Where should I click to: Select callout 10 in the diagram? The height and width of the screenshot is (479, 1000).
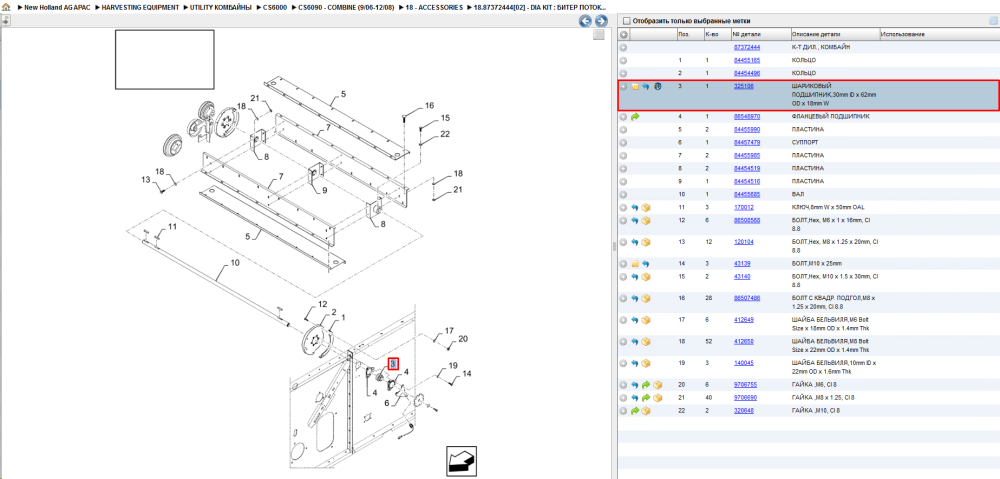[x=235, y=262]
